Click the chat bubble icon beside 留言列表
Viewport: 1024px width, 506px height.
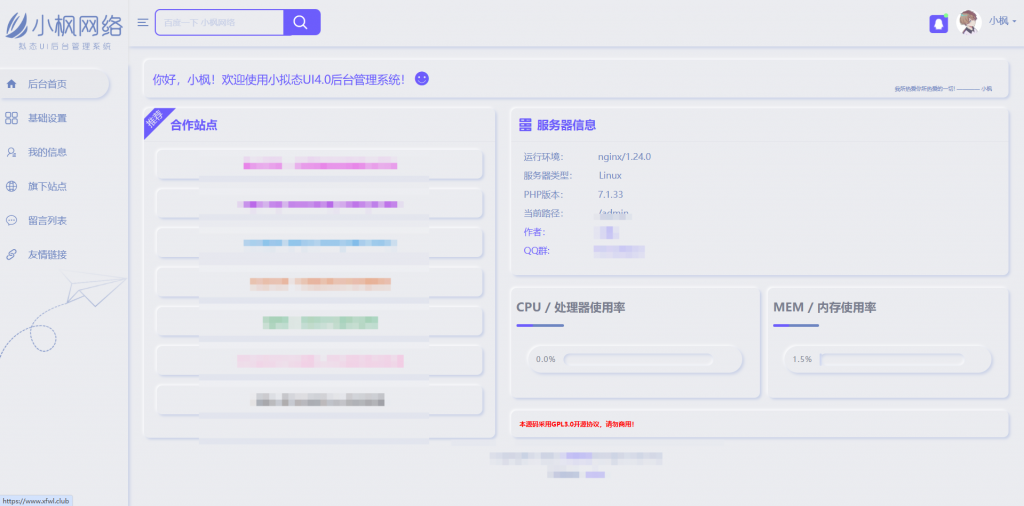point(11,221)
